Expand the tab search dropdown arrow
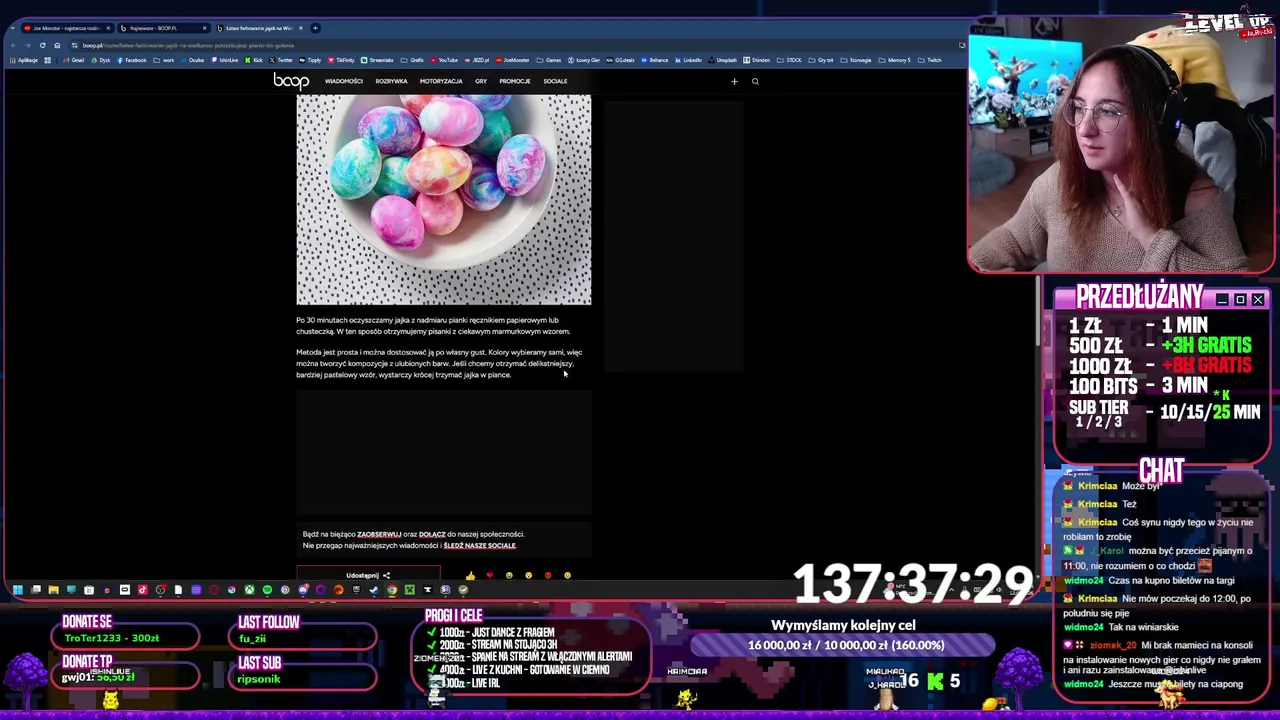 [x=12, y=28]
